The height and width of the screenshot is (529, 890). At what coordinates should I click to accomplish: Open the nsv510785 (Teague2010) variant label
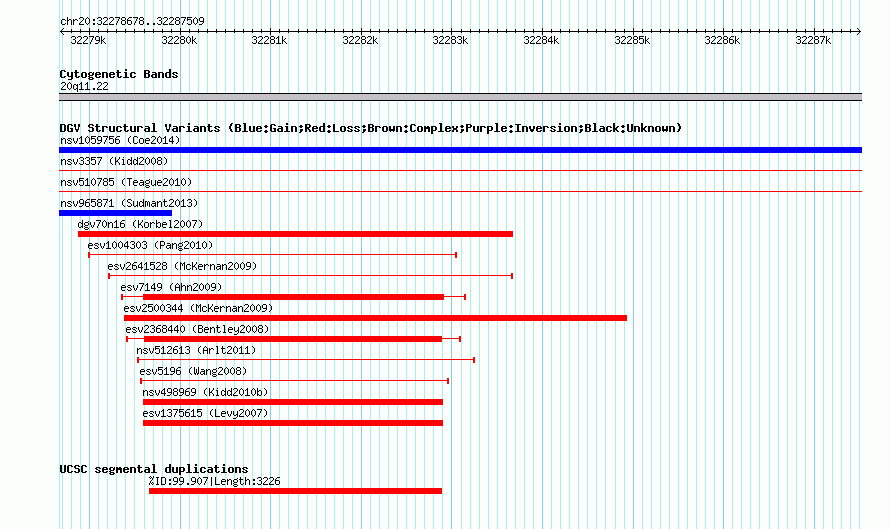coord(126,182)
